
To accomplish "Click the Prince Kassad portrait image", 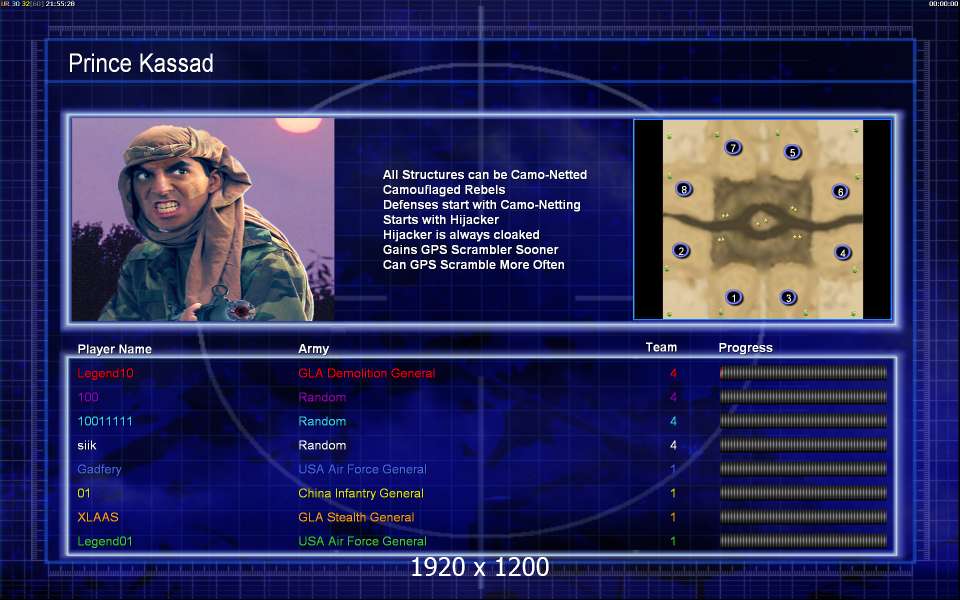I will [203, 219].
